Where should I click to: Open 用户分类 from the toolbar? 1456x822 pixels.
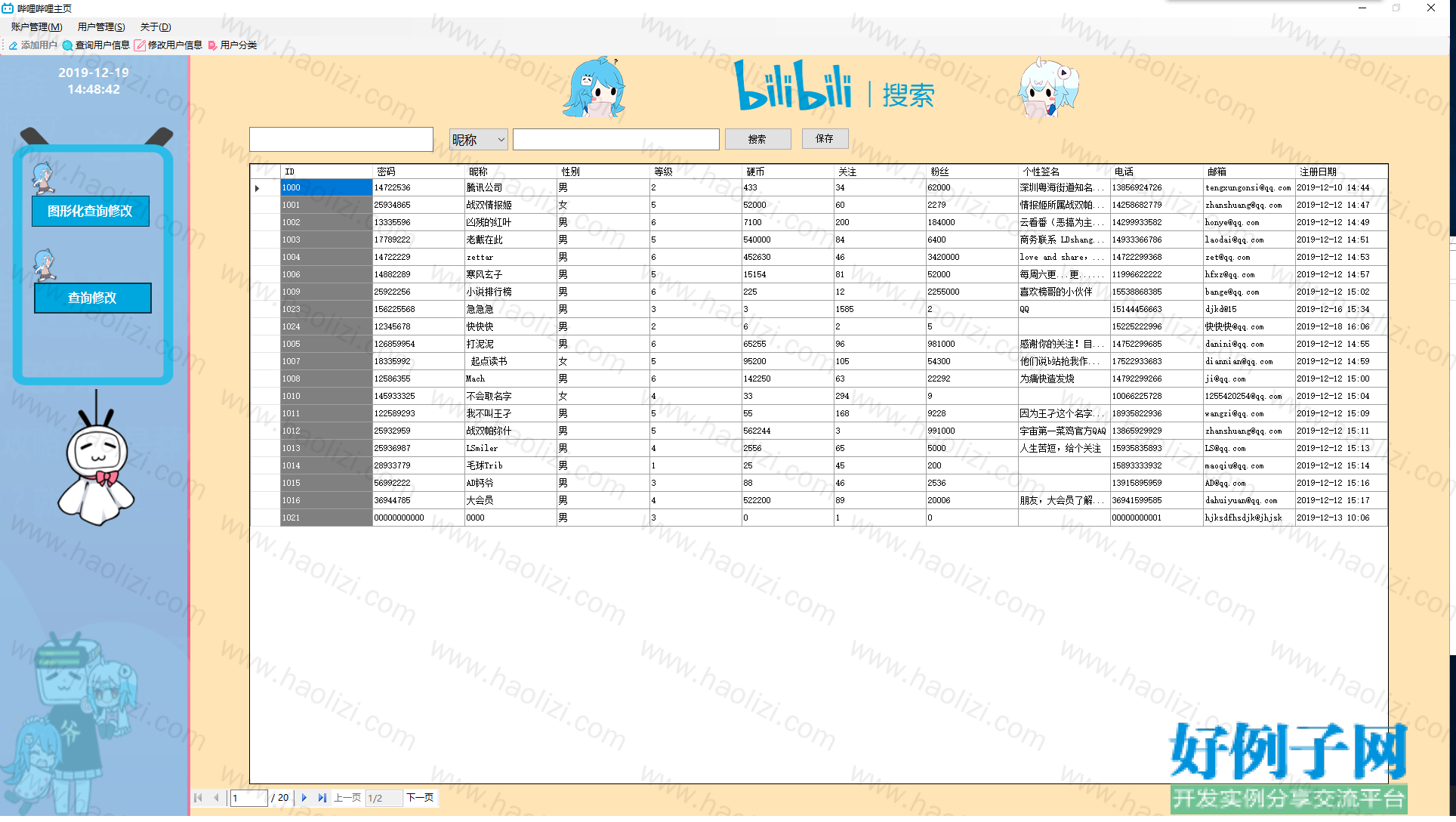[x=233, y=45]
